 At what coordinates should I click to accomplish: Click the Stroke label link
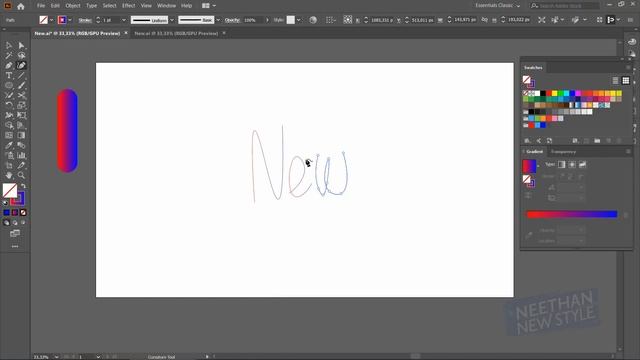tap(85, 20)
